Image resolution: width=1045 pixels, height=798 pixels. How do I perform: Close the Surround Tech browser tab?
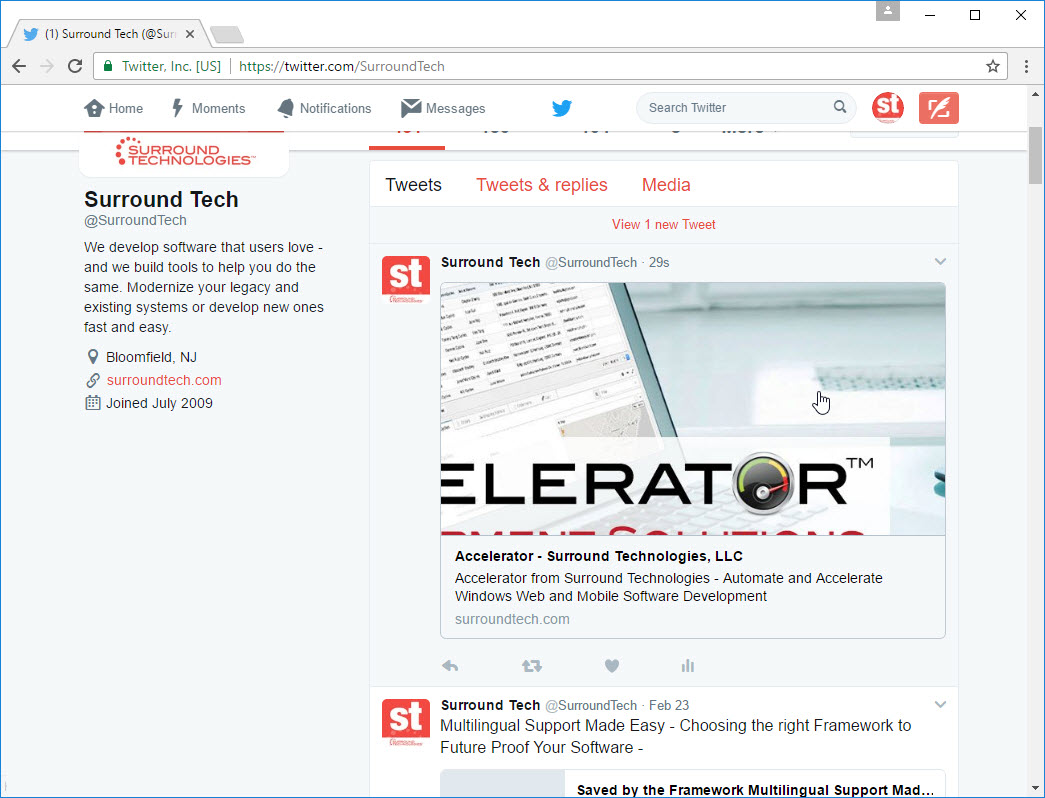click(190, 34)
